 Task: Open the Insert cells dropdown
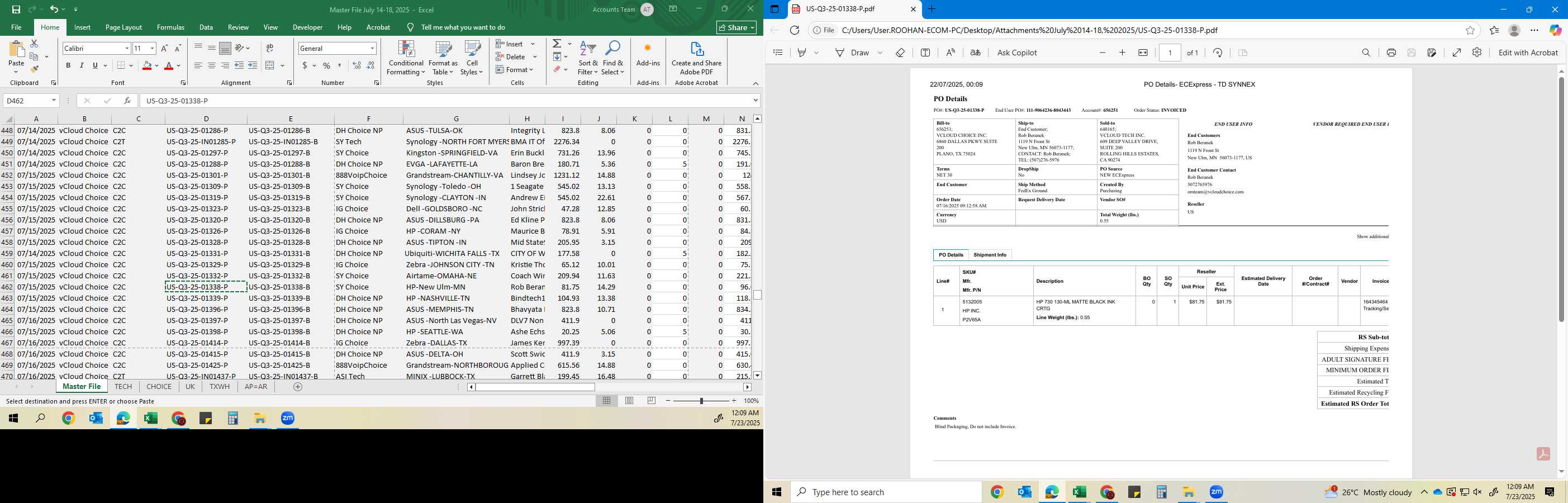coord(533,44)
